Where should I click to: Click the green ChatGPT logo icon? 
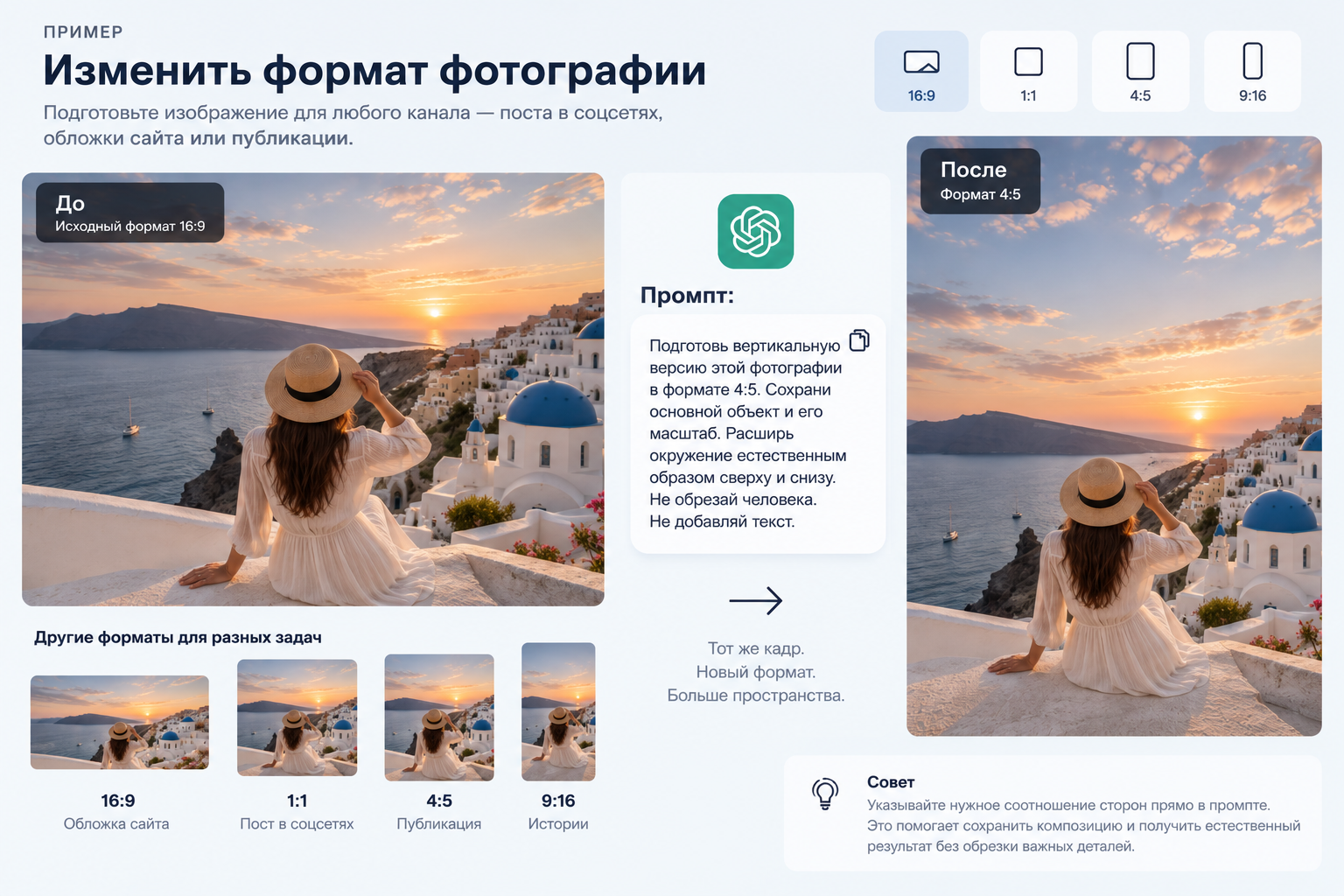756,231
